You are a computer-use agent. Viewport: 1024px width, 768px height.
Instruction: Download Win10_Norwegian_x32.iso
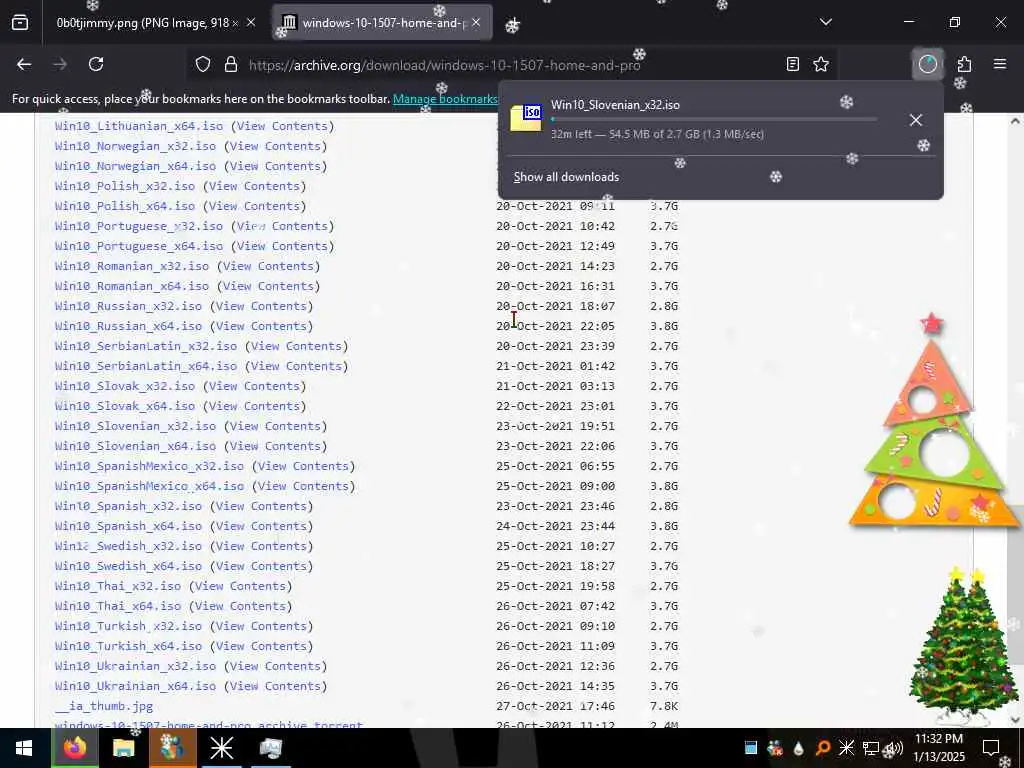point(135,146)
